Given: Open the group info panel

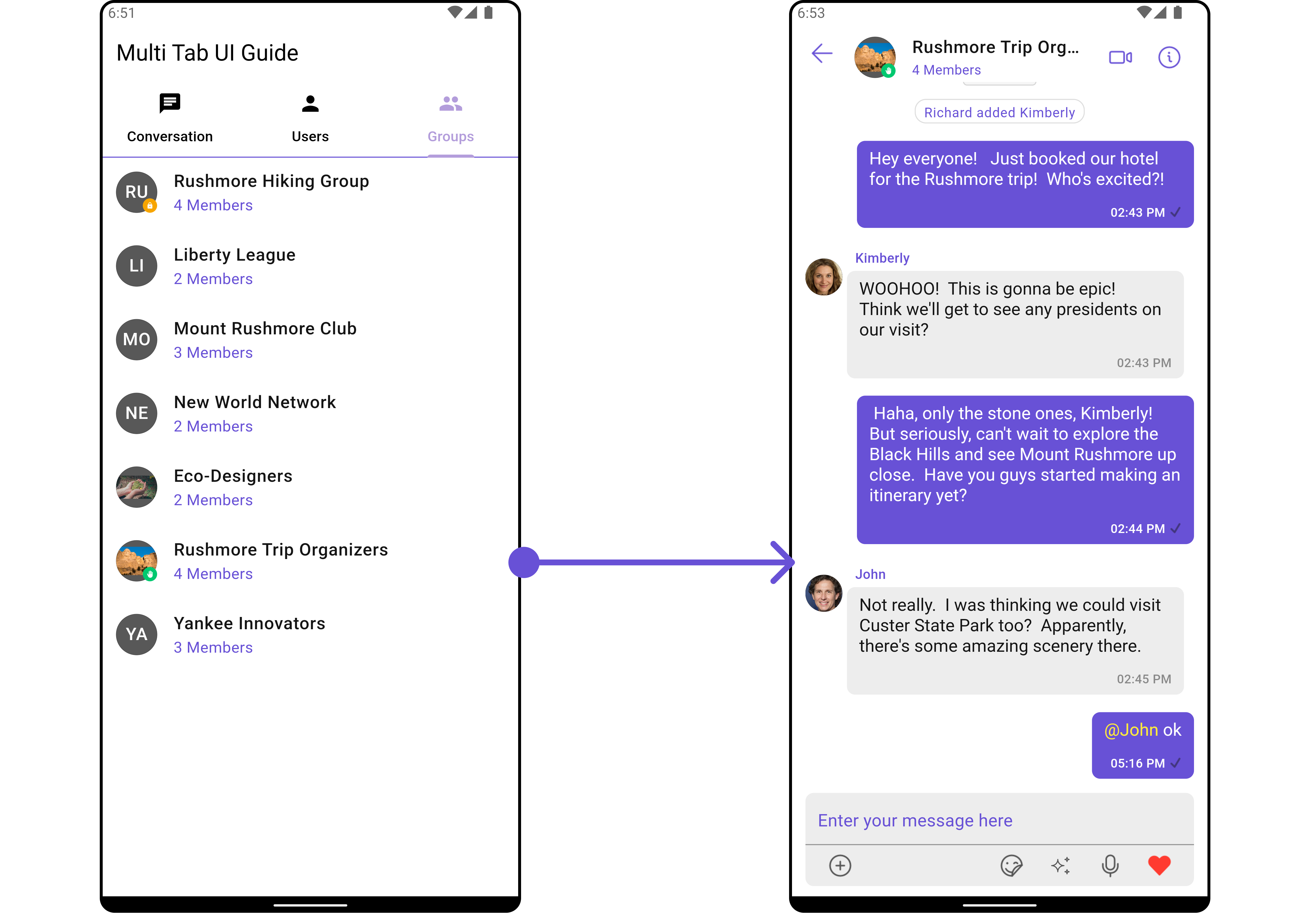Looking at the screenshot, I should tap(1169, 57).
